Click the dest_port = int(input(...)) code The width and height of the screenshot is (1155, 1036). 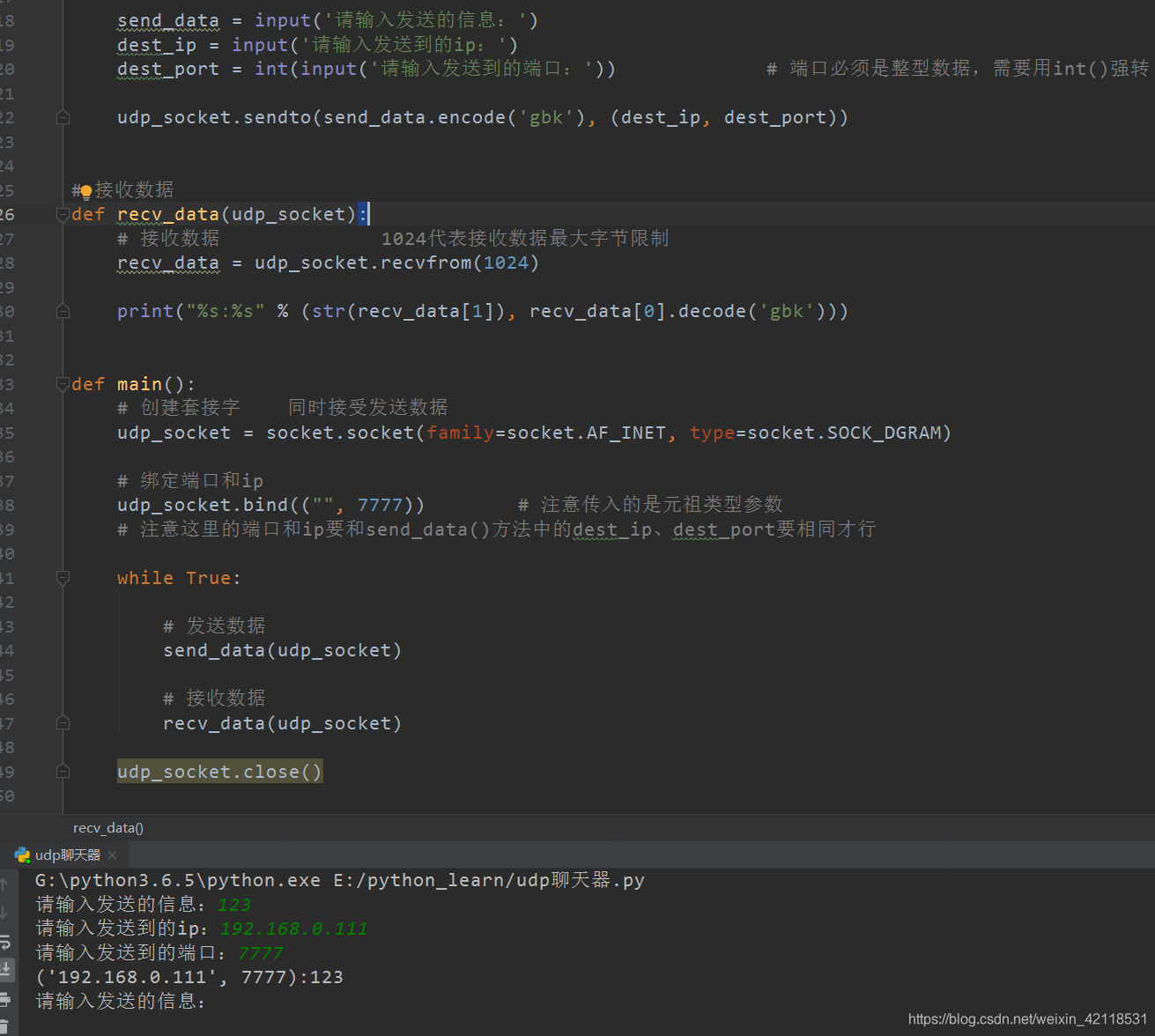366,69
